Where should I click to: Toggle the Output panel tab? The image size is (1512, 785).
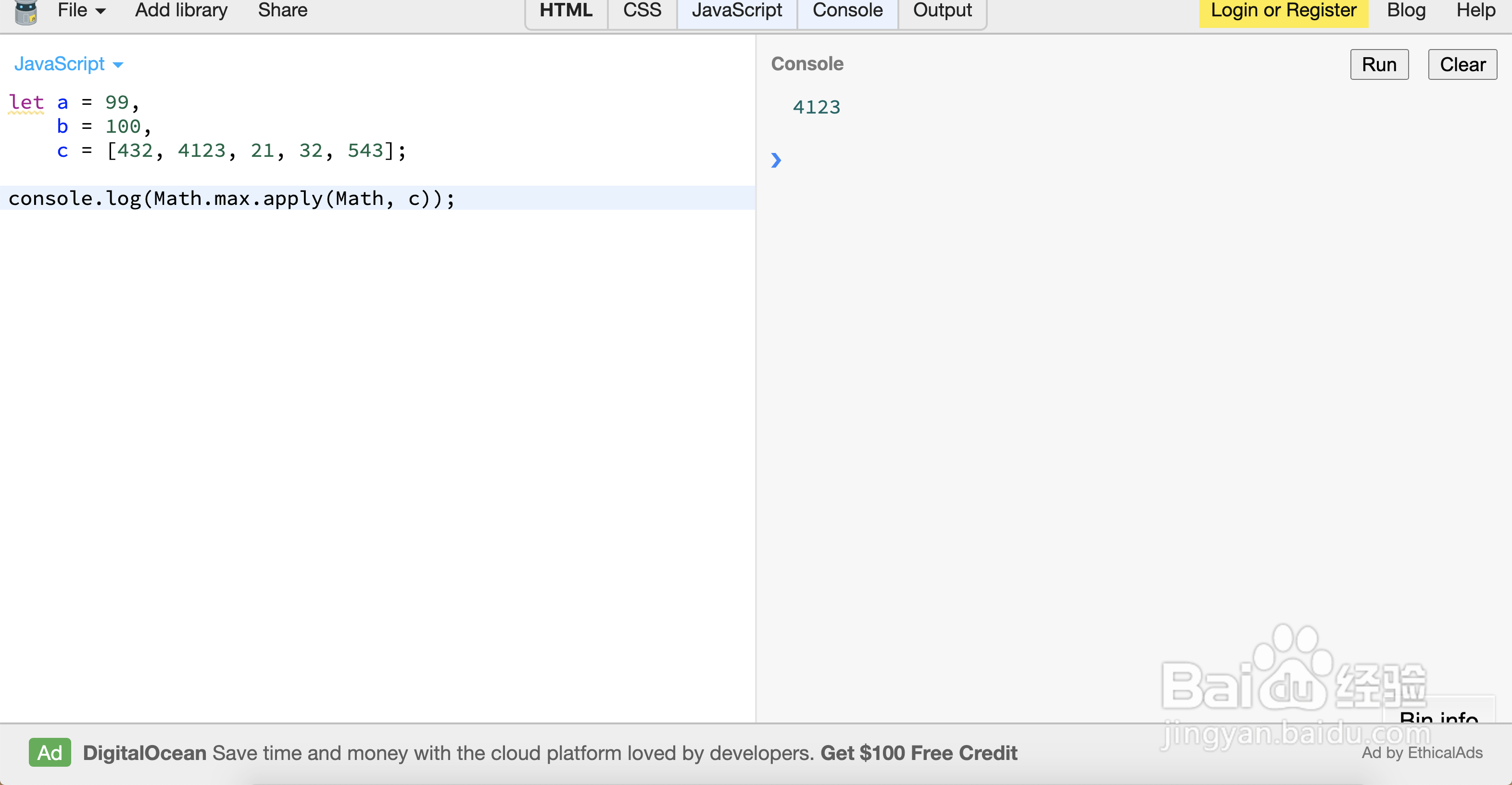[x=942, y=11]
